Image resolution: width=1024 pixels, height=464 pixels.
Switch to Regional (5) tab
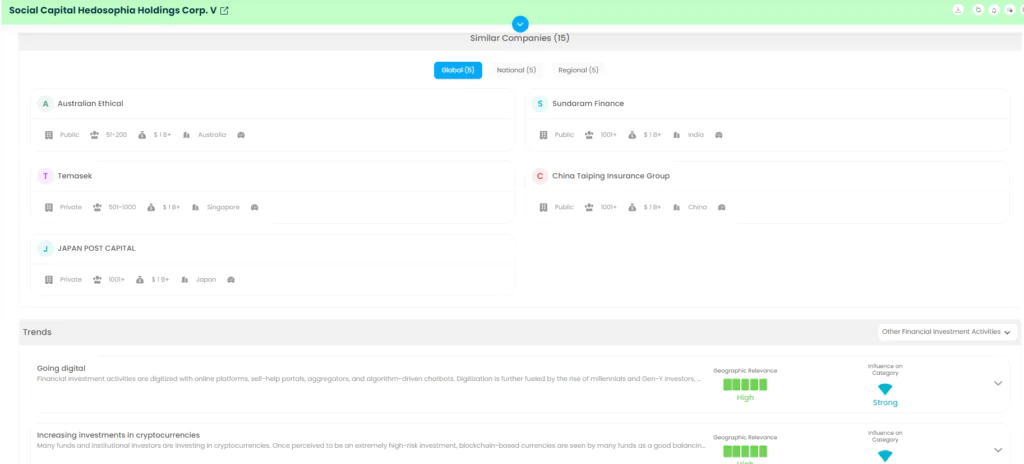[x=578, y=70]
